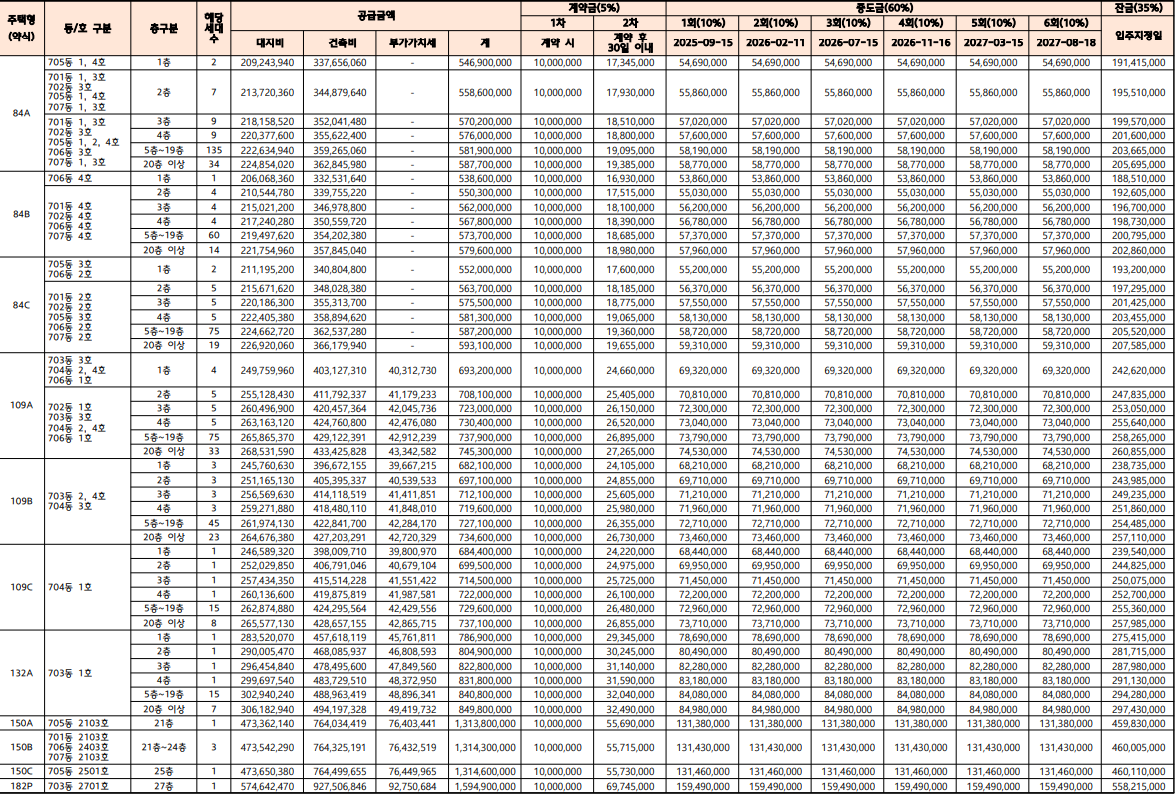Select the 2027-03-15 date header

992,43
